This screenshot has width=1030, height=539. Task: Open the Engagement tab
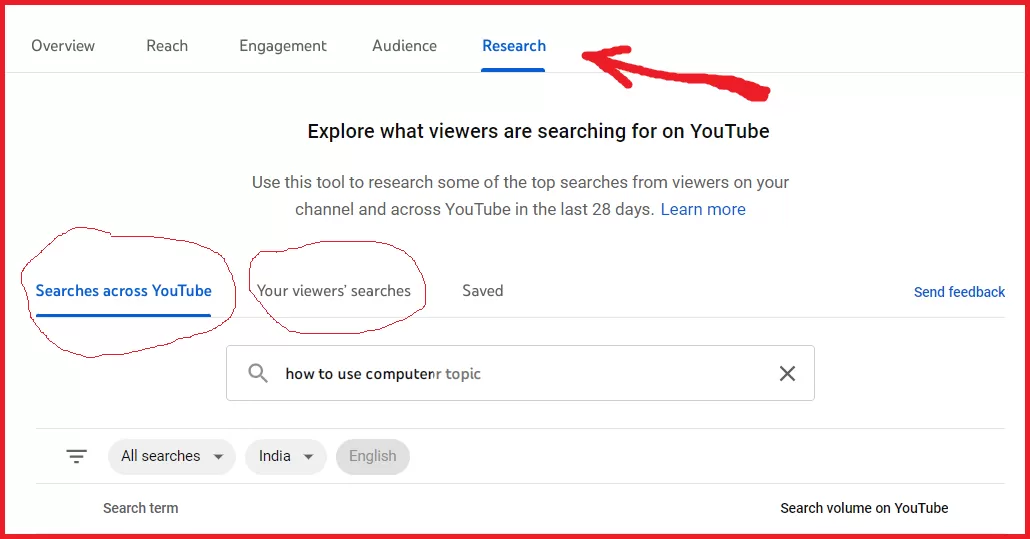[x=282, y=46]
